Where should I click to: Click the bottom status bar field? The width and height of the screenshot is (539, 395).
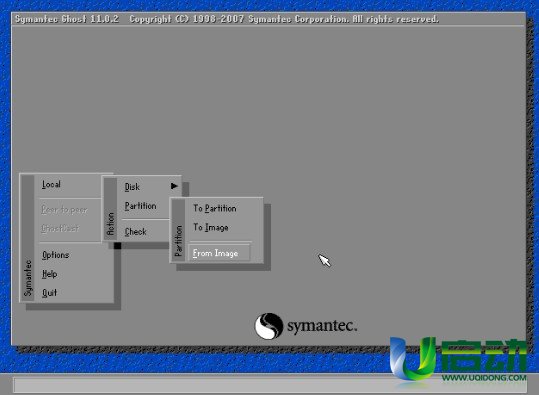click(270, 385)
